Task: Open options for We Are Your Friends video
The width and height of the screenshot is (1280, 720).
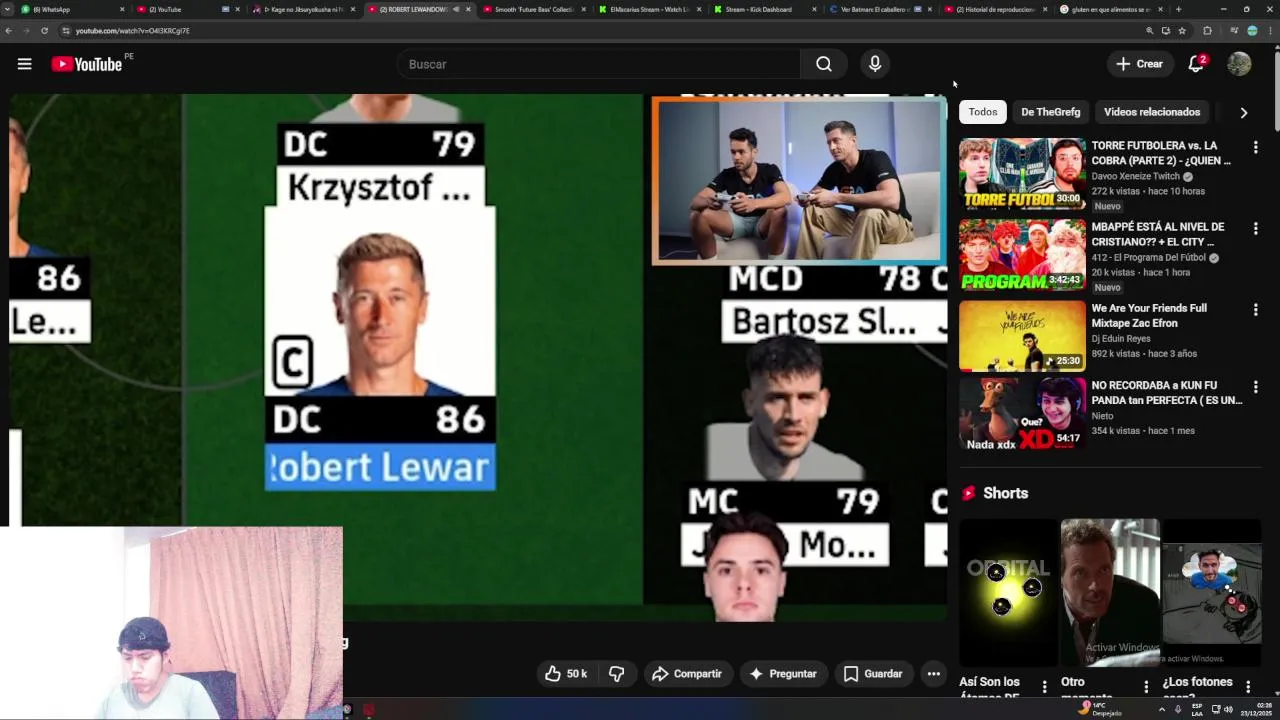Action: point(1255,310)
